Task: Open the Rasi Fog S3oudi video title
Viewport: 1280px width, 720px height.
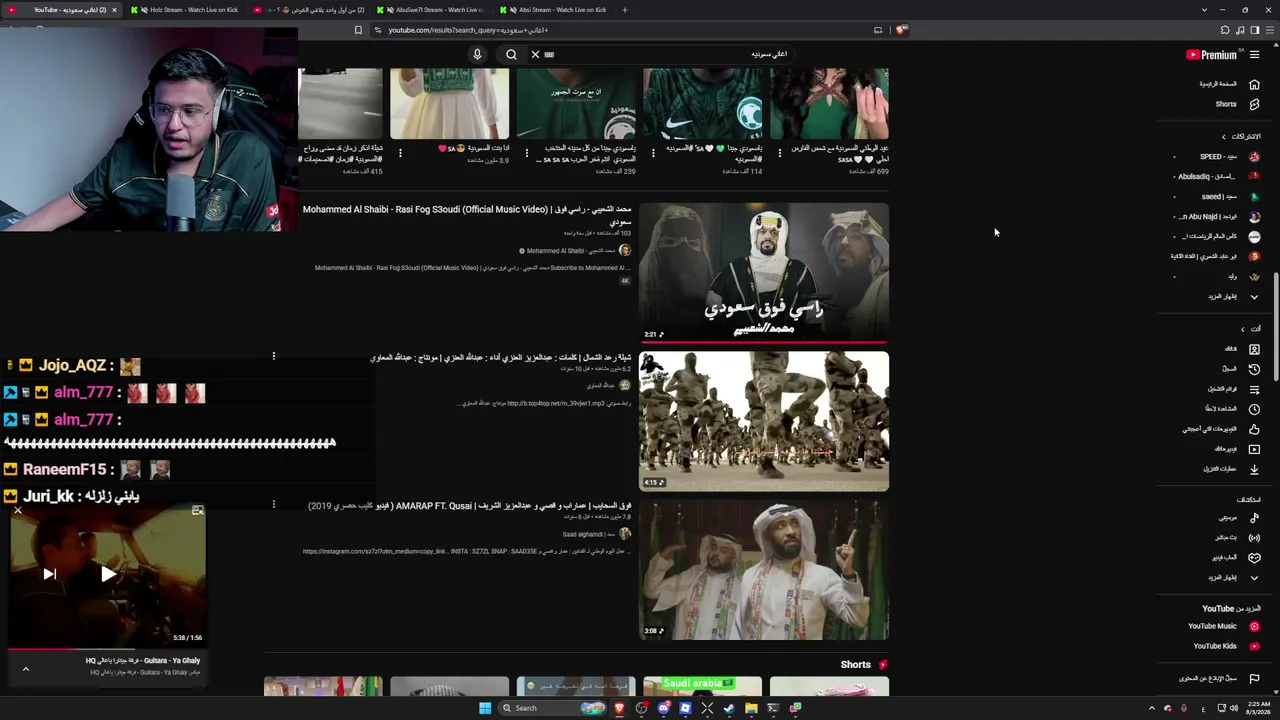Action: [467, 215]
